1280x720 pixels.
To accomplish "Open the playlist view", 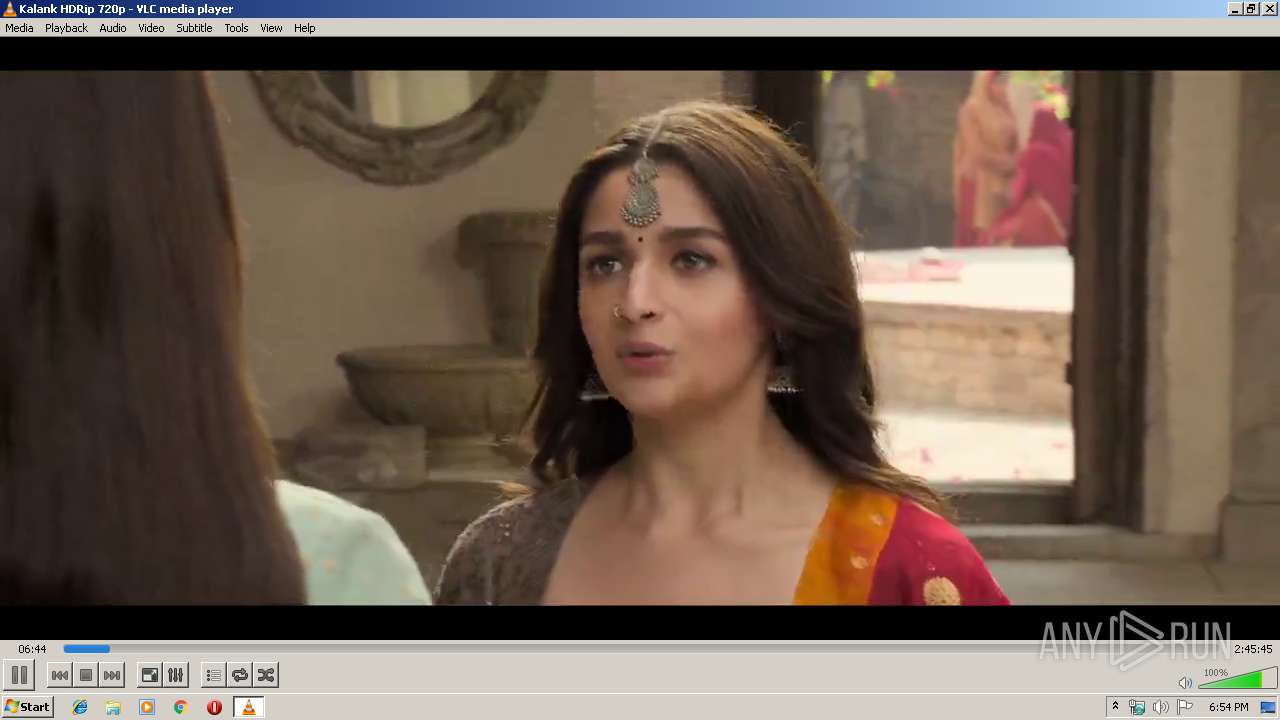I will click(213, 675).
